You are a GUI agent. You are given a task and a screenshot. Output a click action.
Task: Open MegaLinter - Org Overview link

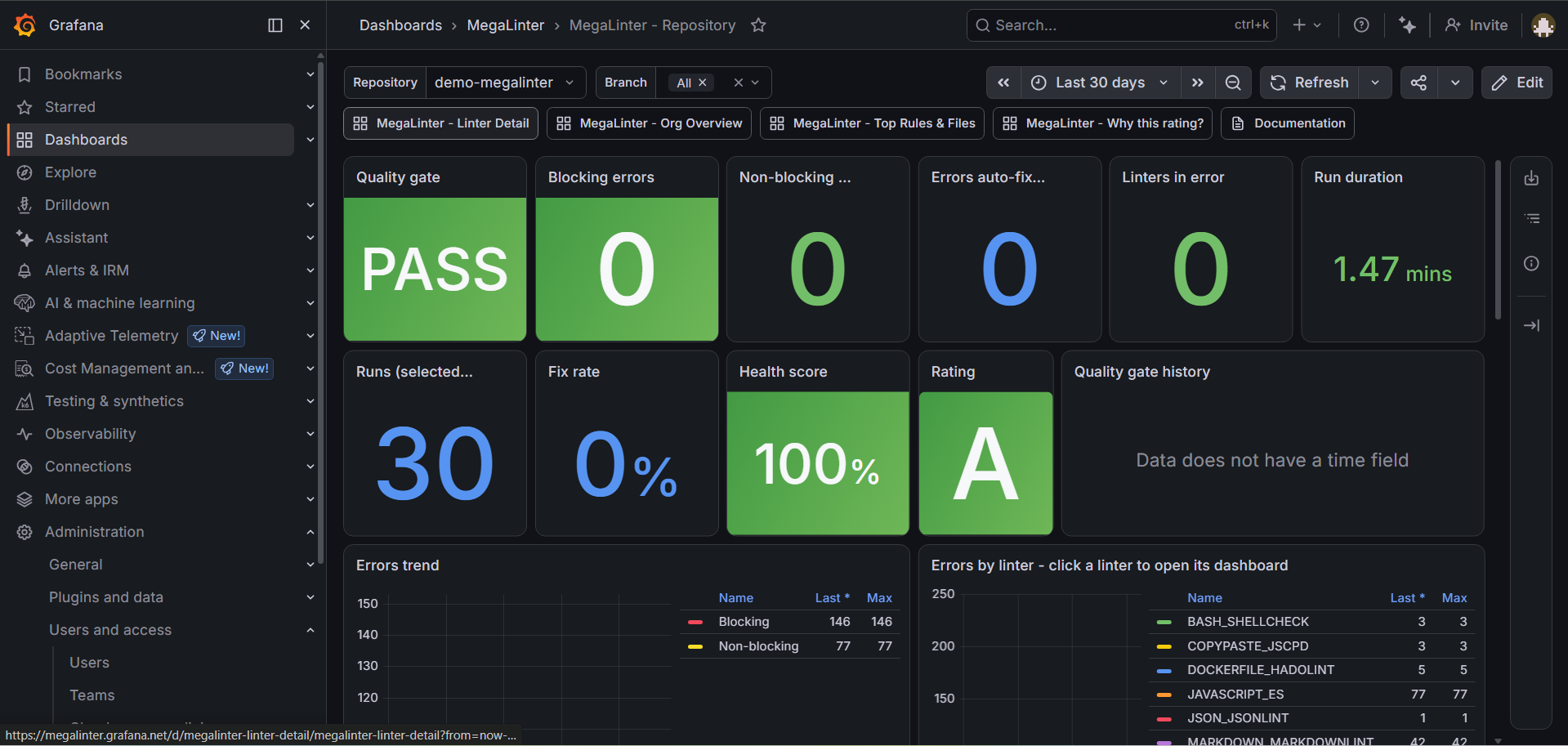tap(649, 123)
